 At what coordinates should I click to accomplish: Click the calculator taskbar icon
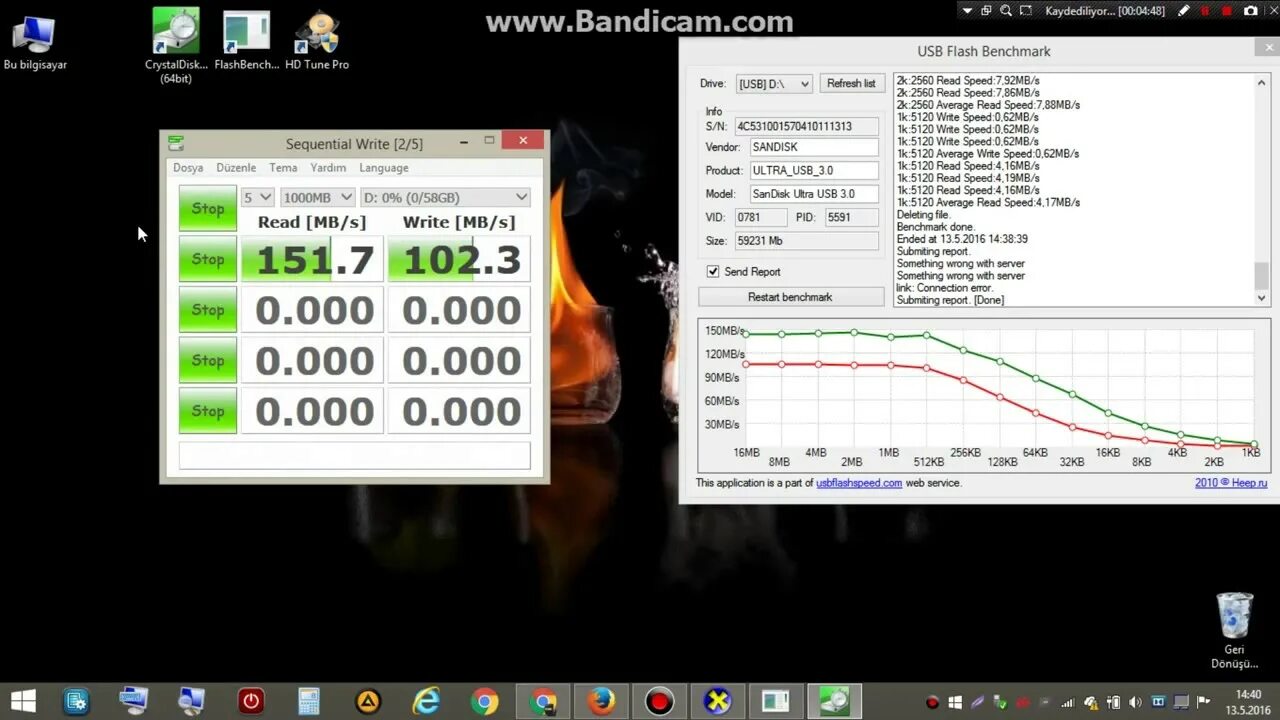pos(309,701)
